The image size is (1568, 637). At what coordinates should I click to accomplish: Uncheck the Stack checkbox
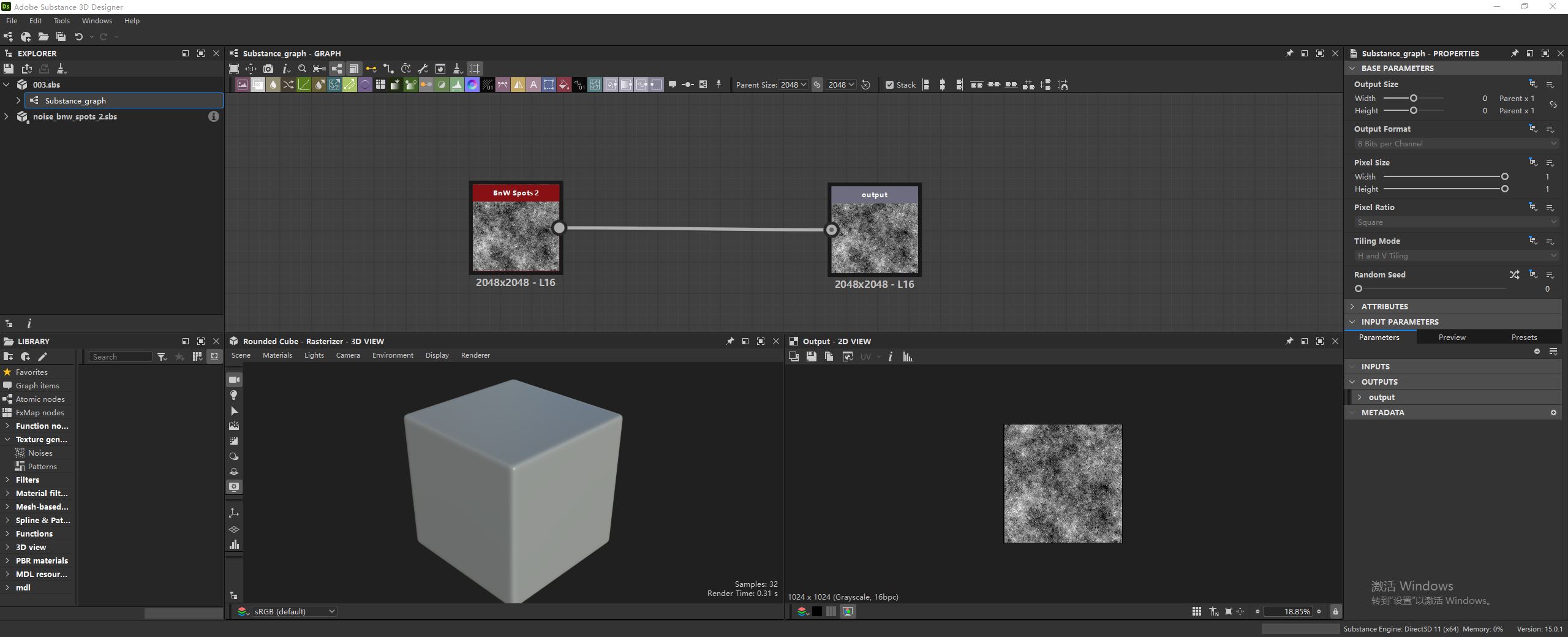889,85
